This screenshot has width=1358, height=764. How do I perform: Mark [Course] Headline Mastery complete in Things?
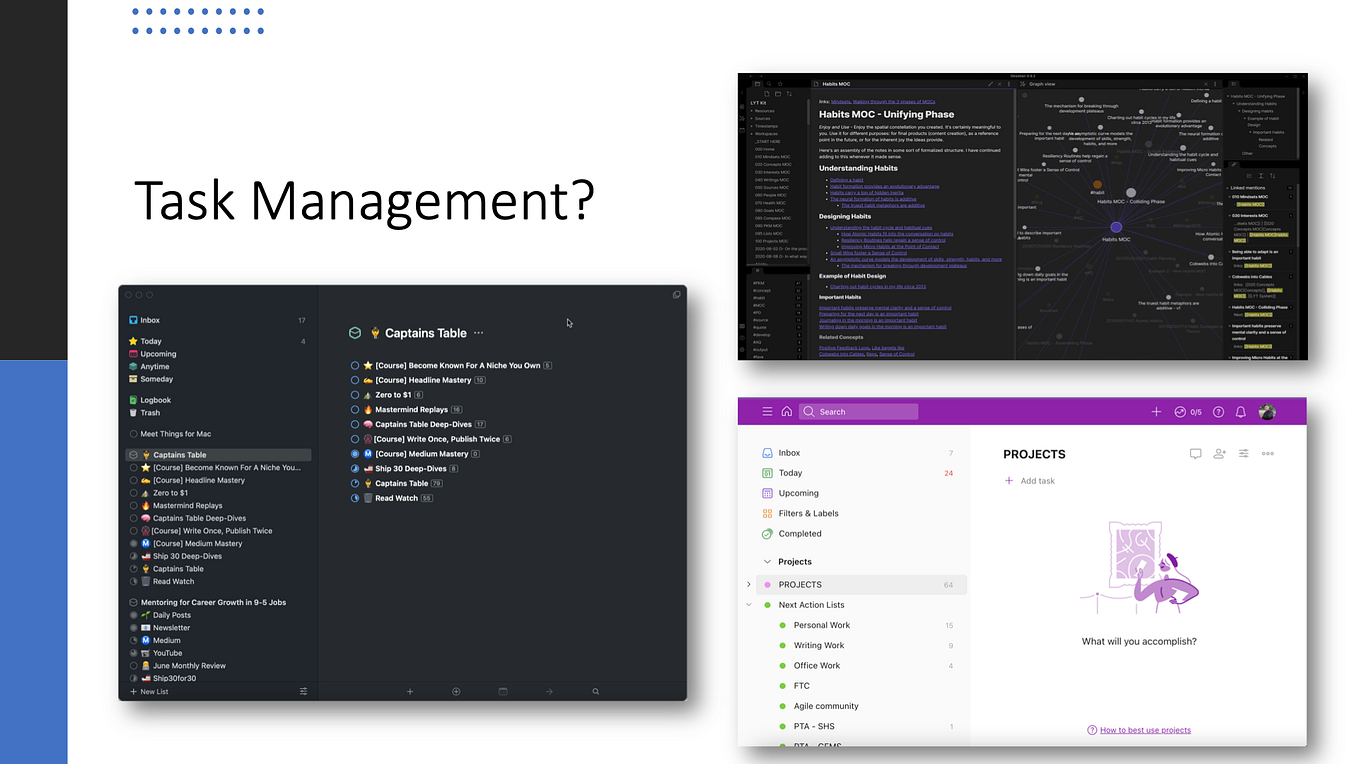[x=355, y=380]
